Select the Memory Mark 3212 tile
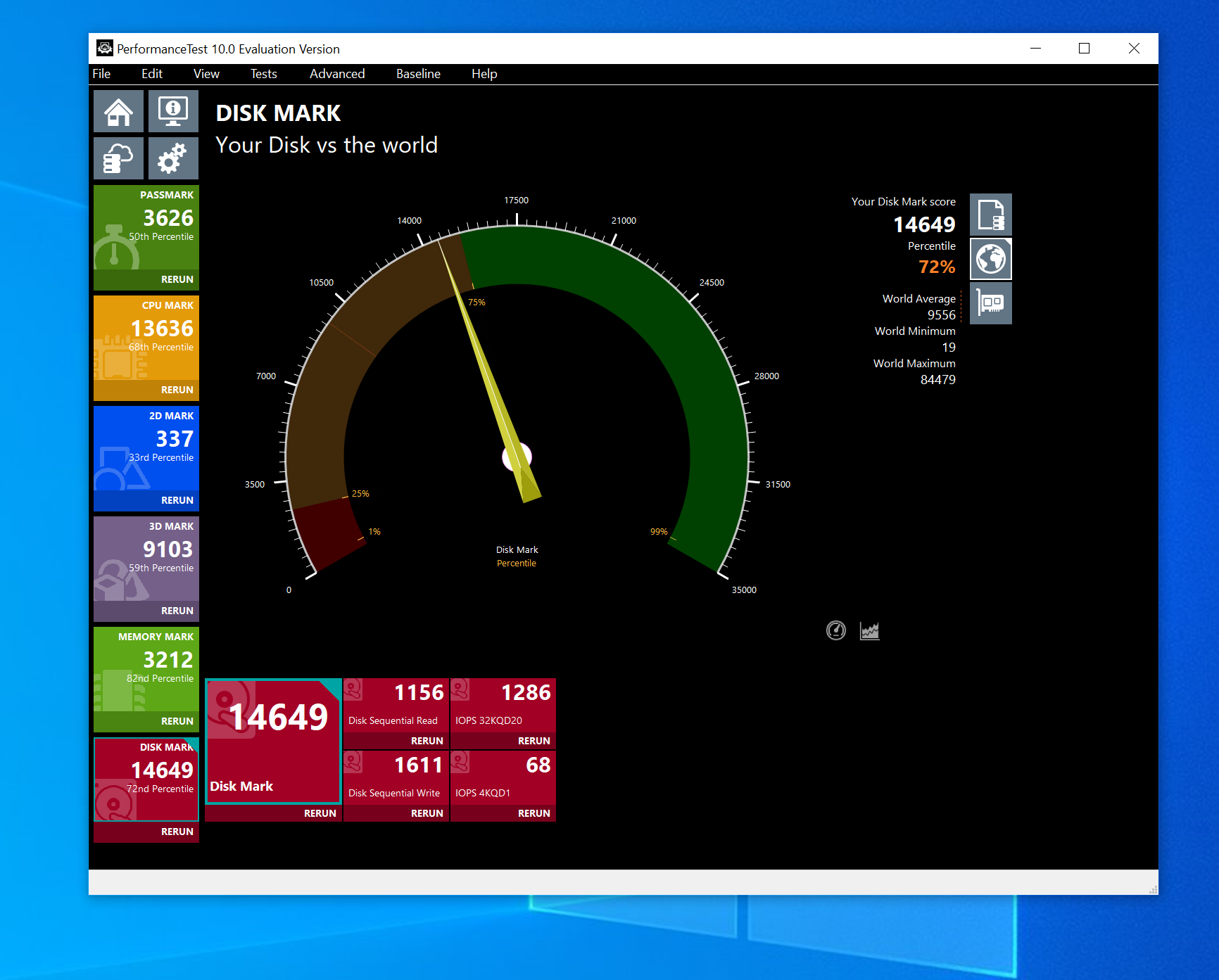Screen dimensions: 1219x980 [146, 669]
